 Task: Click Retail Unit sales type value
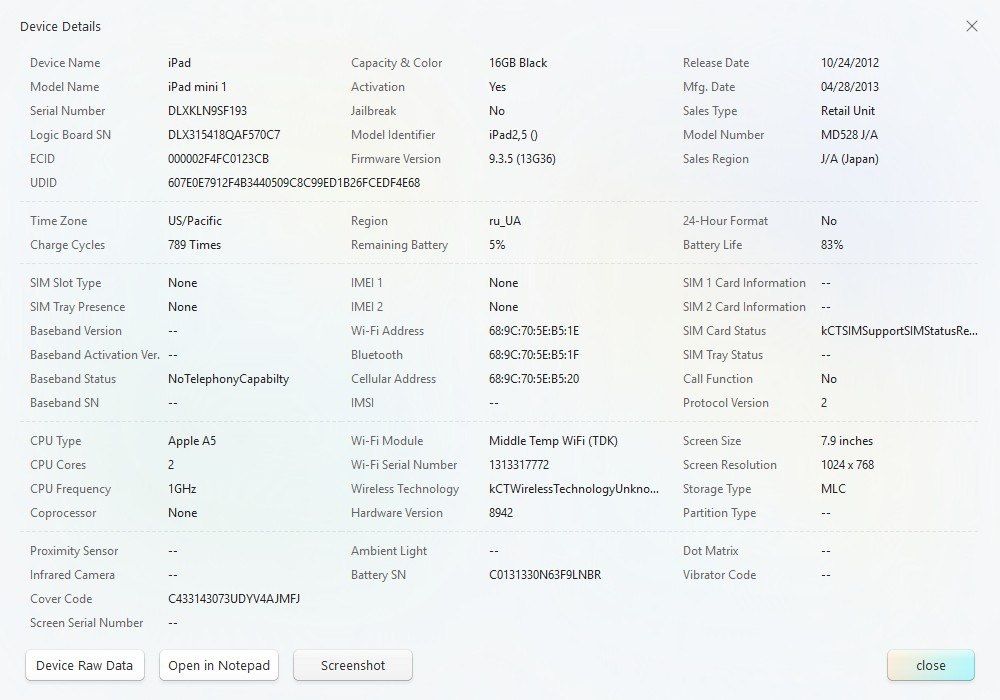click(848, 111)
